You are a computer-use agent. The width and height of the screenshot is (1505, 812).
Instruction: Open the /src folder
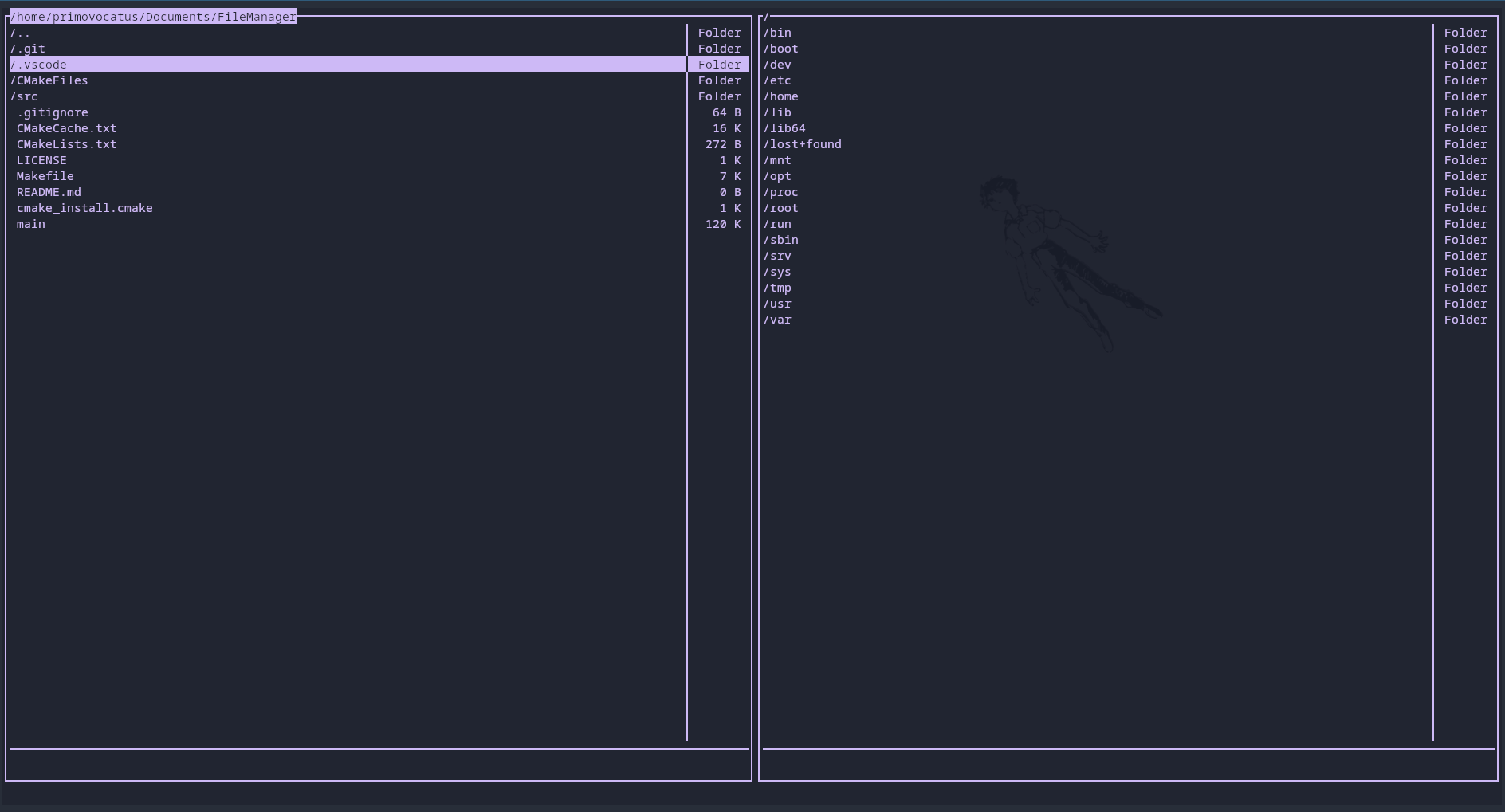coord(26,96)
